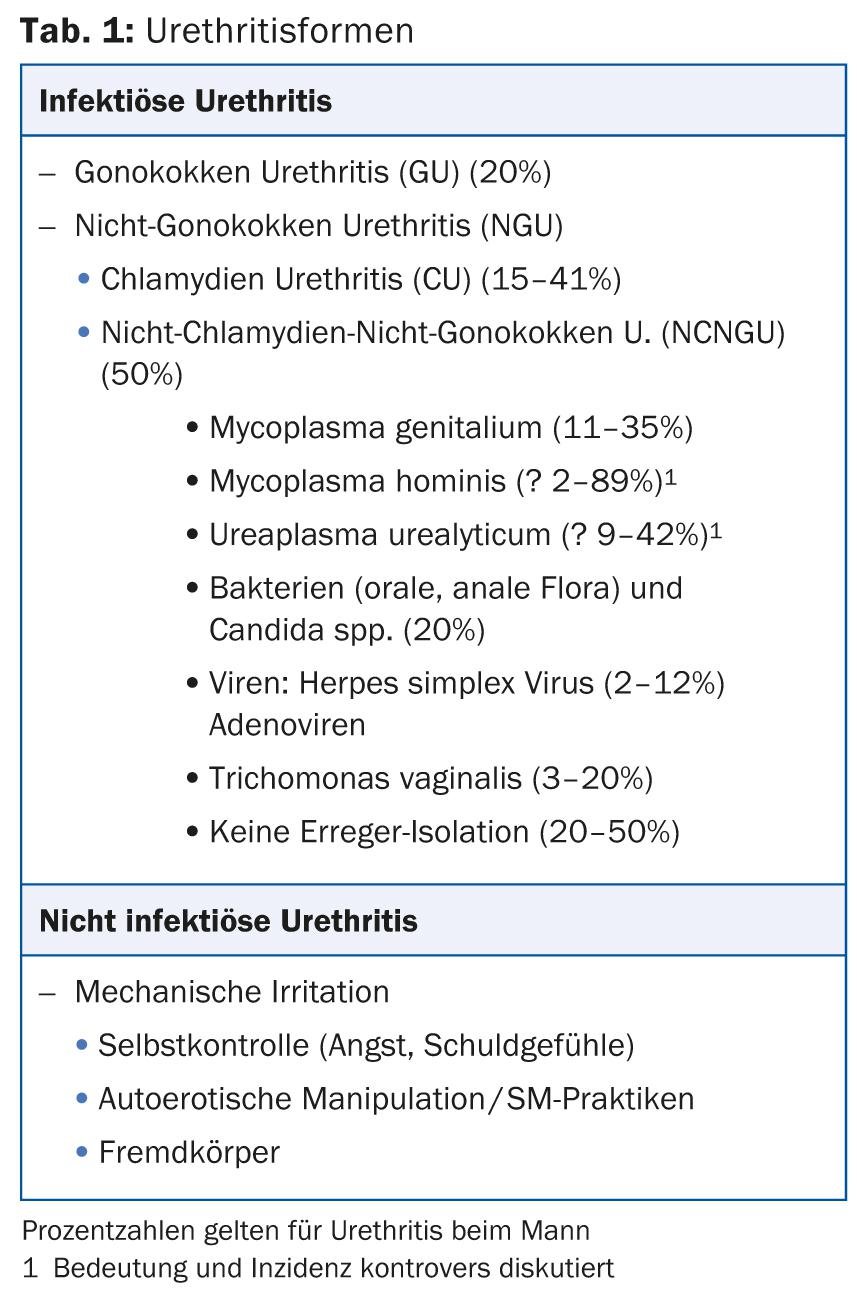The image size is (857, 1292).
Task: Click the blue bullet beside 'Fremdkörper'
Action: pyautogui.click(x=83, y=1153)
